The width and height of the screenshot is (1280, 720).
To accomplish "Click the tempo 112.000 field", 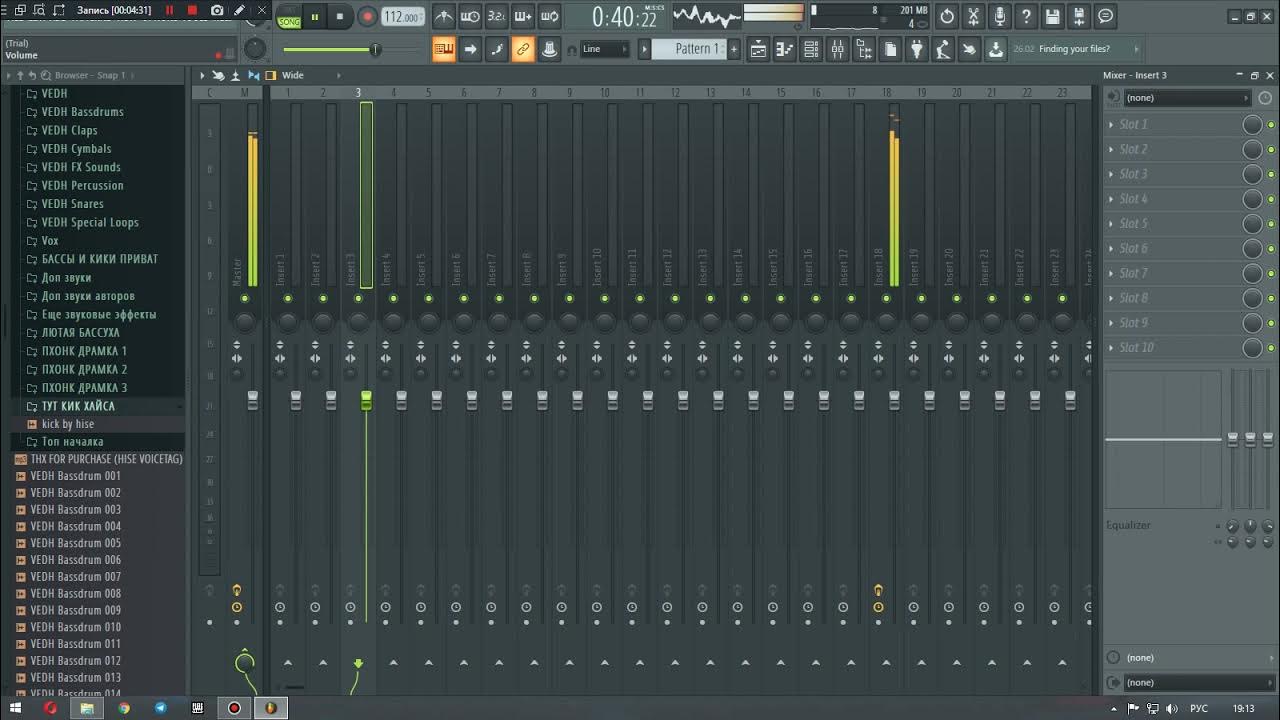I will tap(401, 17).
